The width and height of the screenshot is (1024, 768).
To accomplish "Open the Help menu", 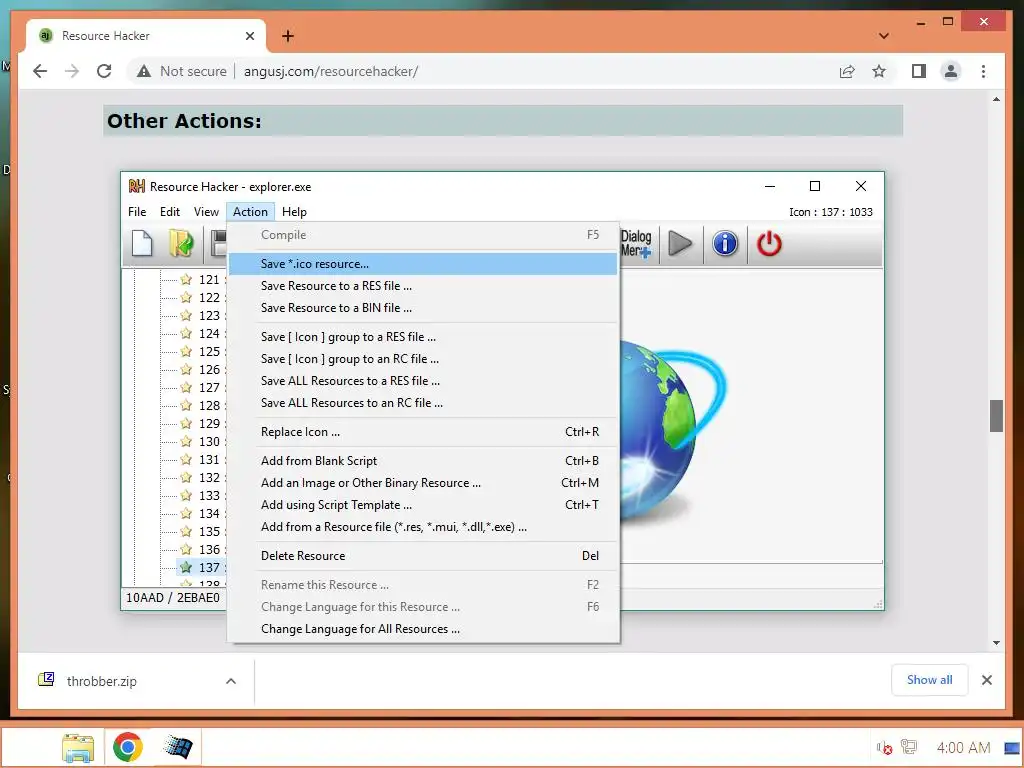I will tap(295, 212).
